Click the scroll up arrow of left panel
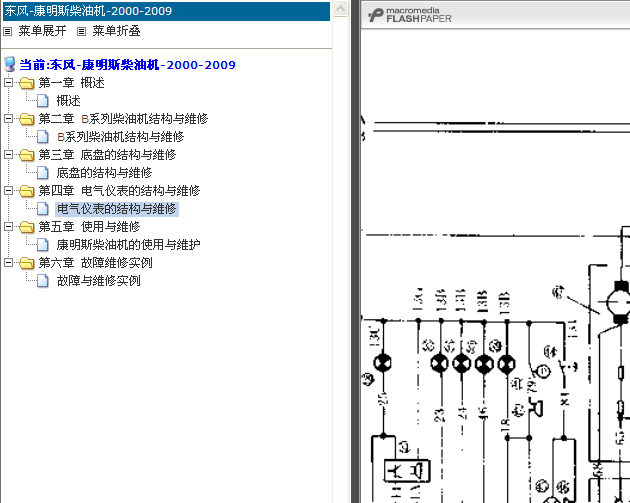 click(340, 9)
